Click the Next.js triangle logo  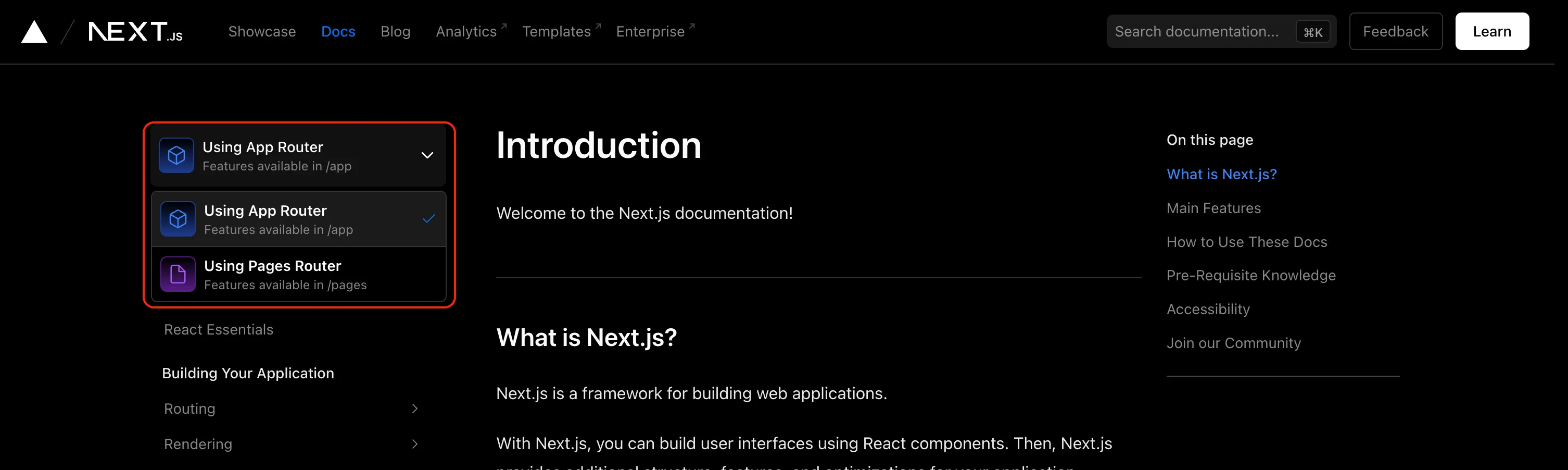[x=35, y=31]
